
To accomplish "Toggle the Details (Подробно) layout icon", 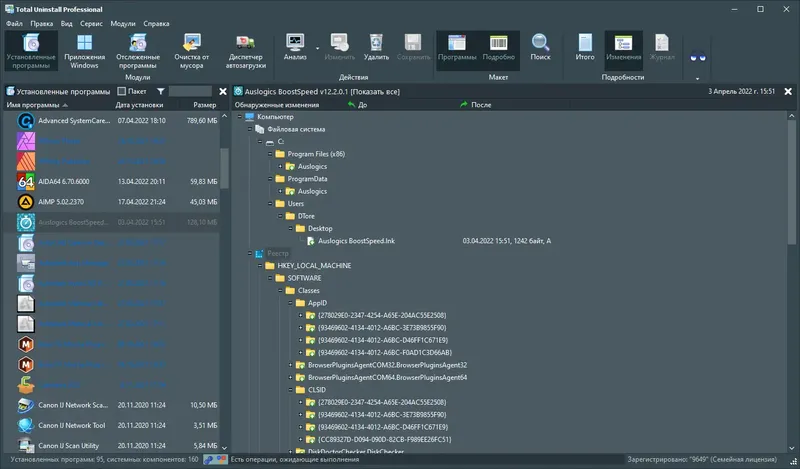I will coord(498,43).
